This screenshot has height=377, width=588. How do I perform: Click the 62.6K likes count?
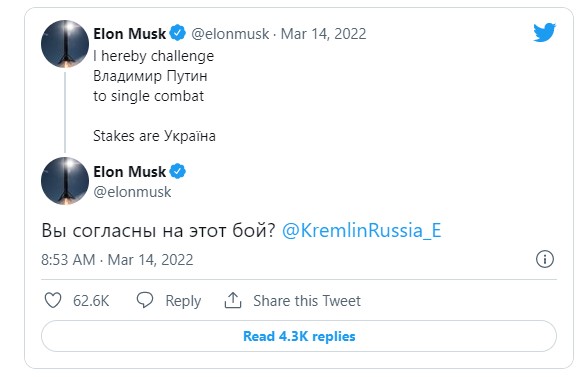(91, 301)
